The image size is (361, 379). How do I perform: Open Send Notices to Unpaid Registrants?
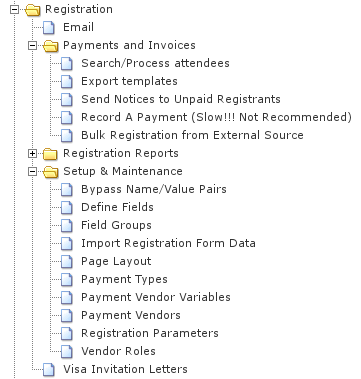181,99
